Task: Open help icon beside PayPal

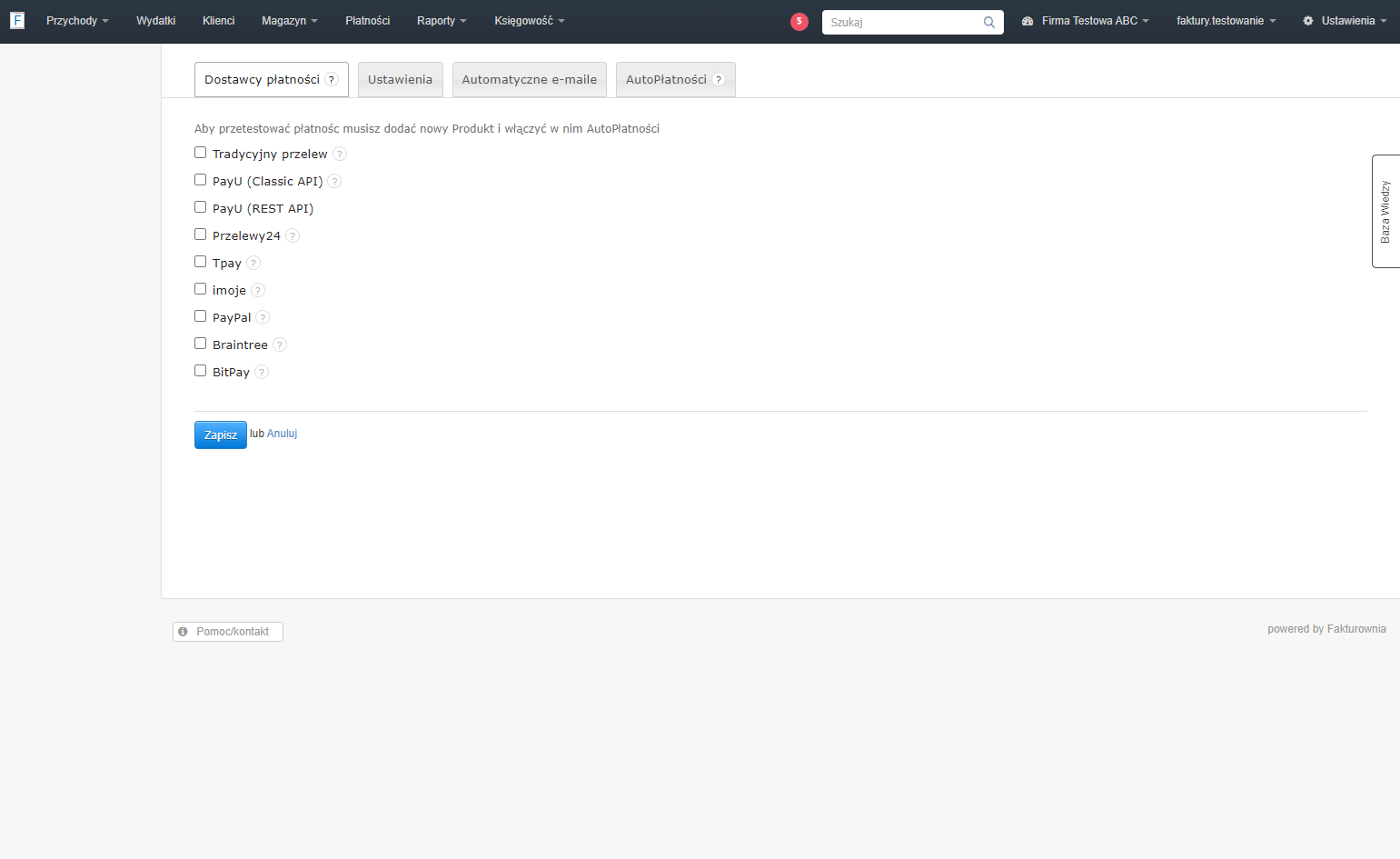Action: coord(263,318)
